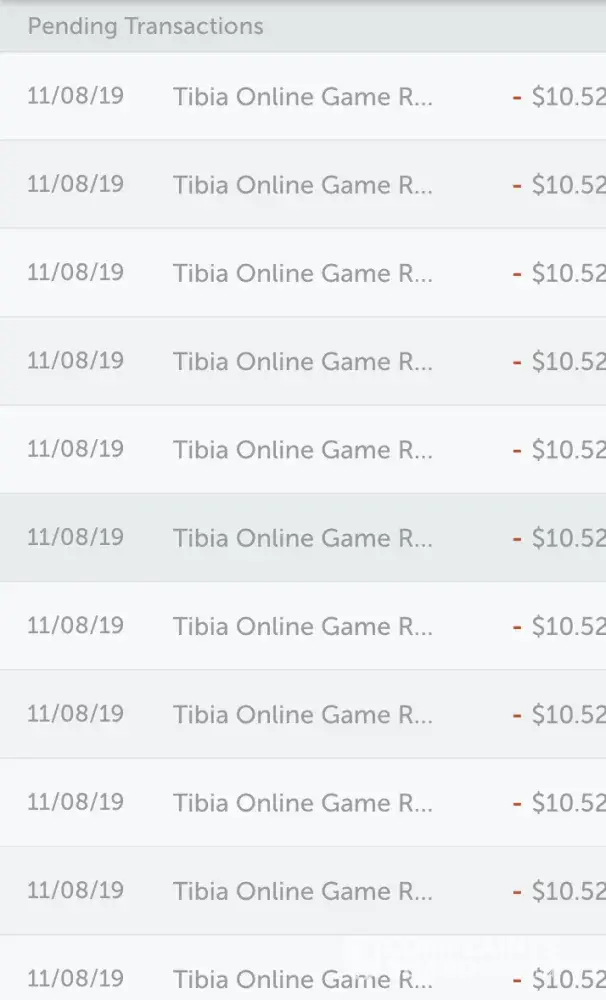Viewport: 606px width, 1000px height.
Task: Select the highlighted darker transaction row
Action: point(302,538)
